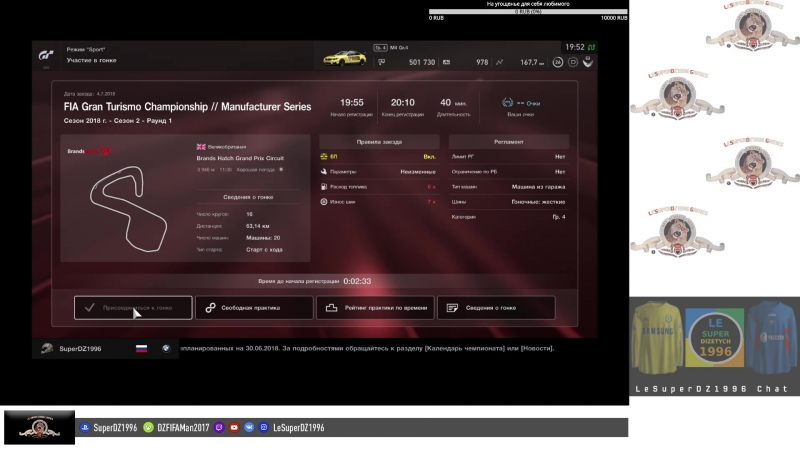This screenshot has width=800, height=450.
Task: Click the Категория row value Гр. 4
Action: click(559, 217)
